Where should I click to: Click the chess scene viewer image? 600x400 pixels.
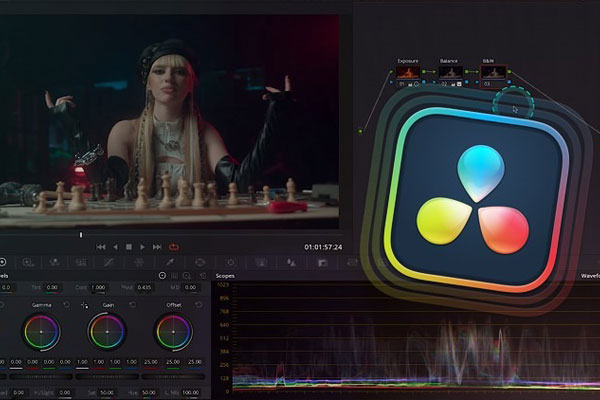point(169,122)
